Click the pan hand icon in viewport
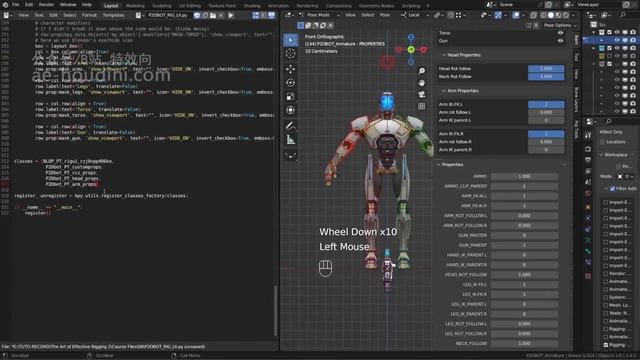 422,83
